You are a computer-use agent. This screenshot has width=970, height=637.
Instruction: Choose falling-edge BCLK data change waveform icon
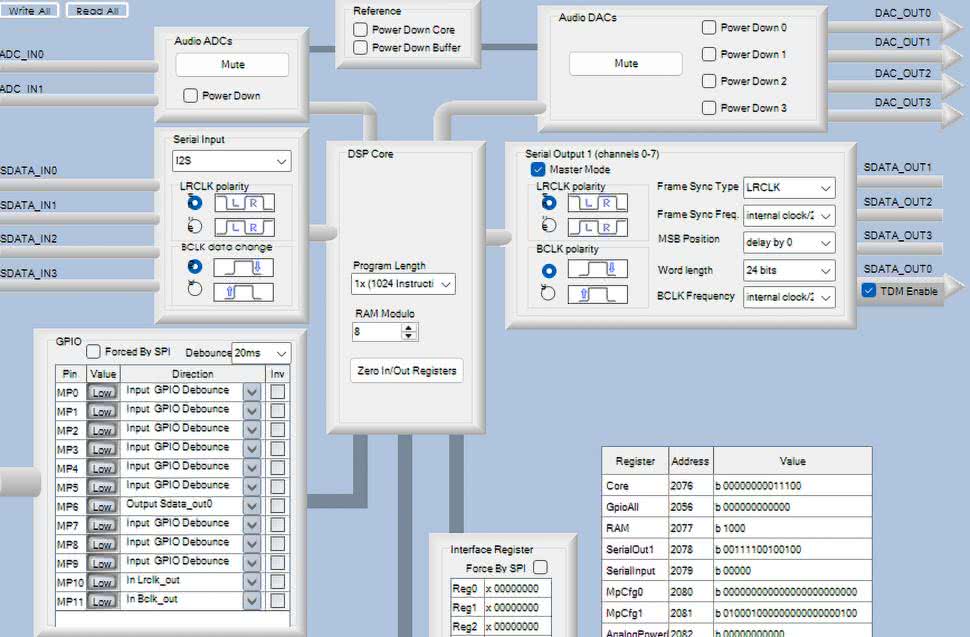pyautogui.click(x=244, y=267)
